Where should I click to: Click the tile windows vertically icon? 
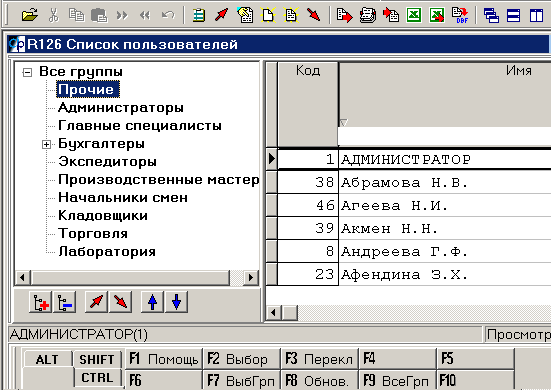[x=536, y=15]
